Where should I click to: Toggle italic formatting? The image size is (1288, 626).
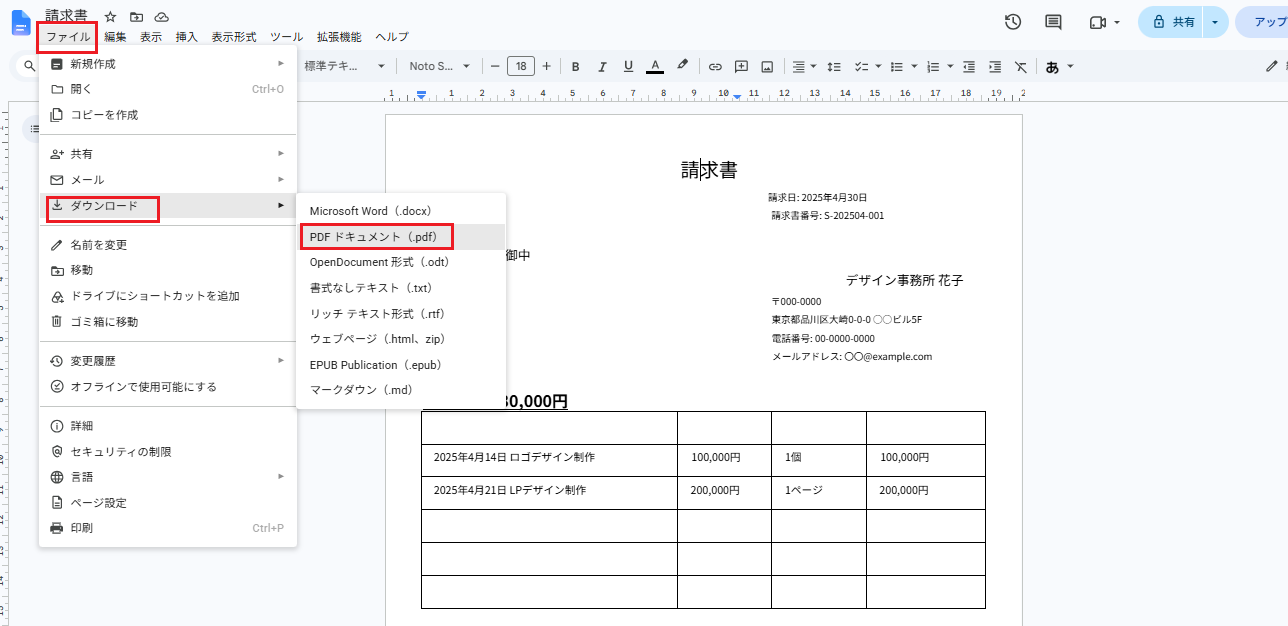[602, 67]
